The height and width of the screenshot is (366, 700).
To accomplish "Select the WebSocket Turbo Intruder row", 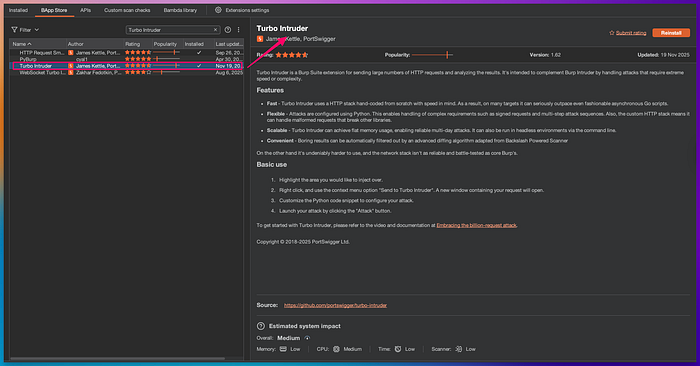I will click(x=127, y=72).
